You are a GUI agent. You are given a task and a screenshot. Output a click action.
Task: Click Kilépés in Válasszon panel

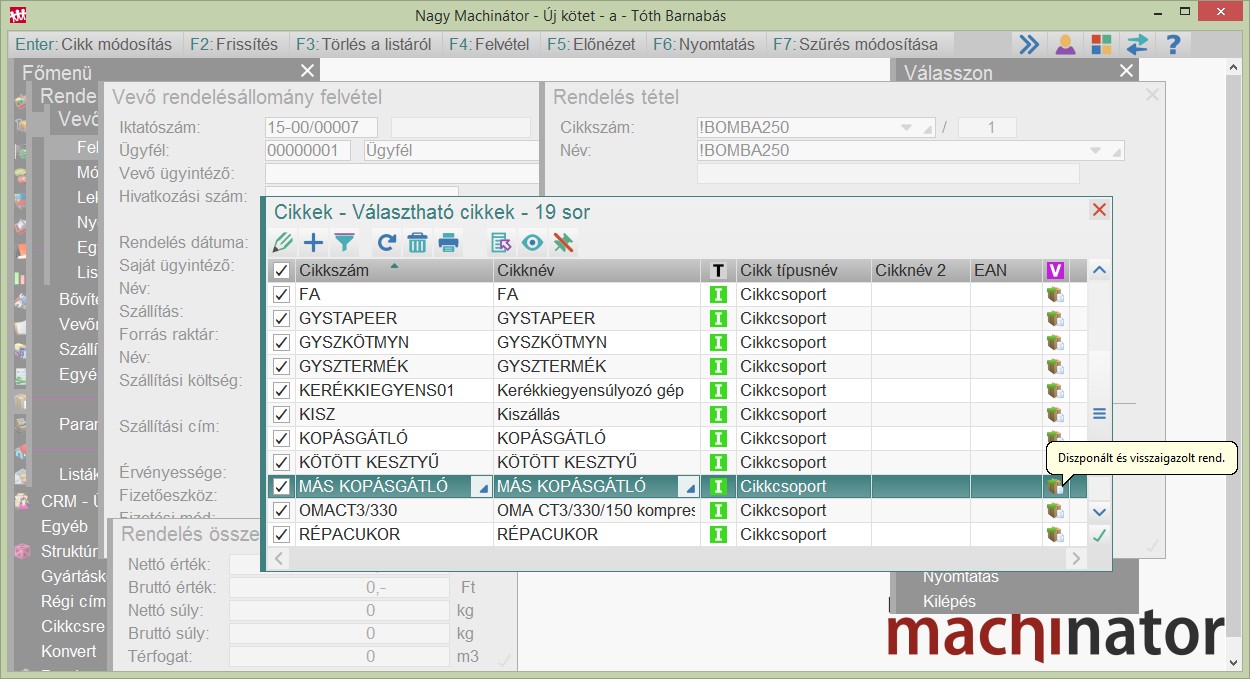(x=949, y=601)
